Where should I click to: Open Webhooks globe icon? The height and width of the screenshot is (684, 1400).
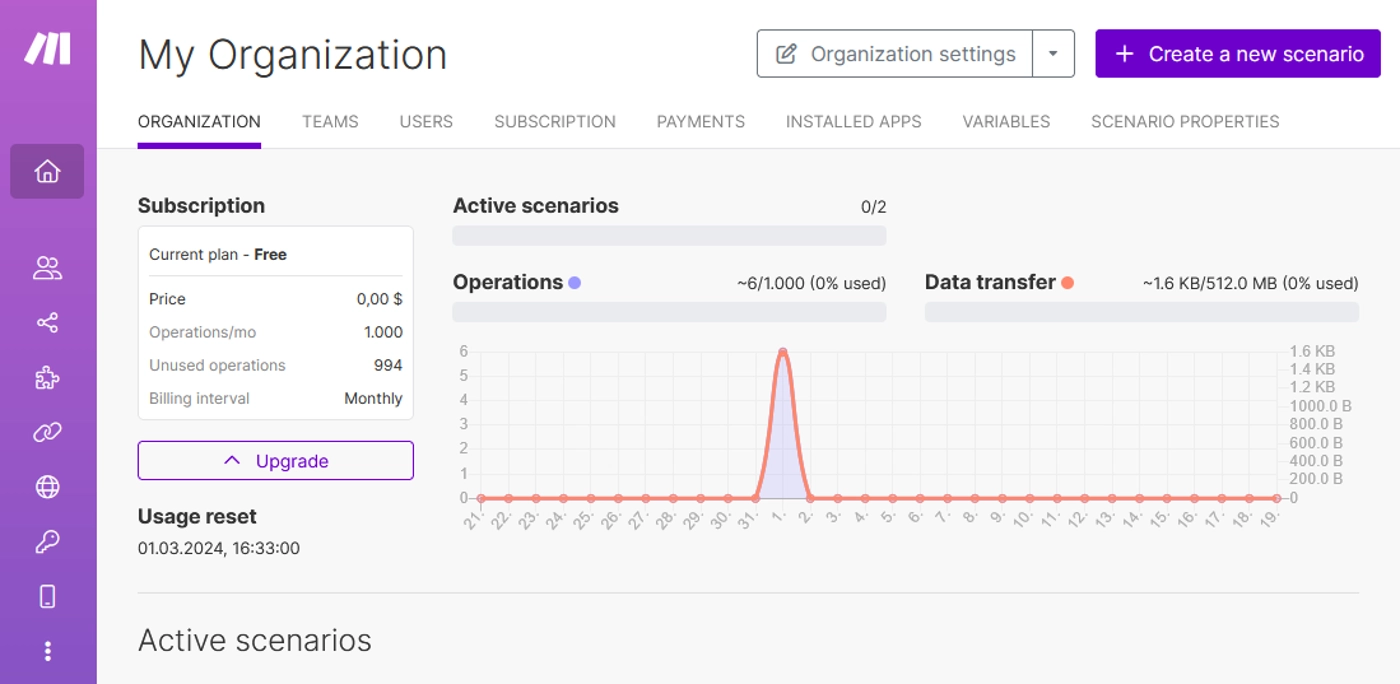pyautogui.click(x=47, y=487)
